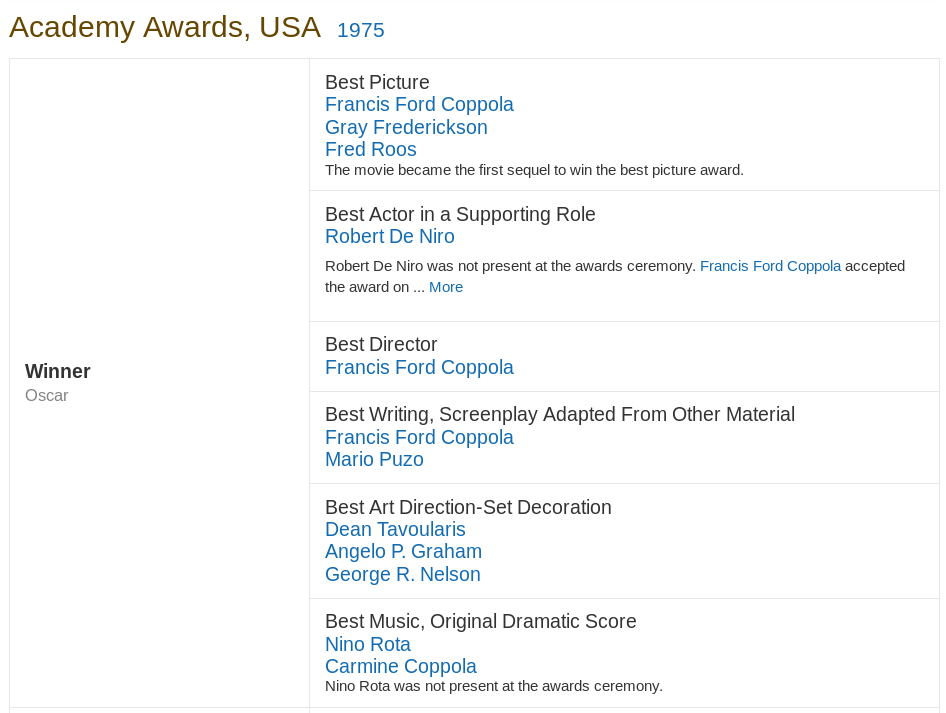Click Francis Ford Coppola under Best Director
946x713 pixels.
(x=419, y=367)
